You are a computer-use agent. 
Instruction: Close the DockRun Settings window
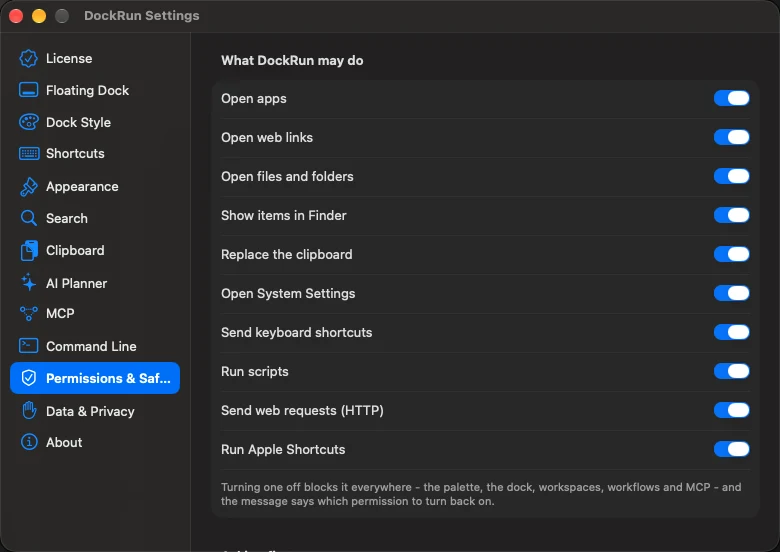[x=16, y=16]
